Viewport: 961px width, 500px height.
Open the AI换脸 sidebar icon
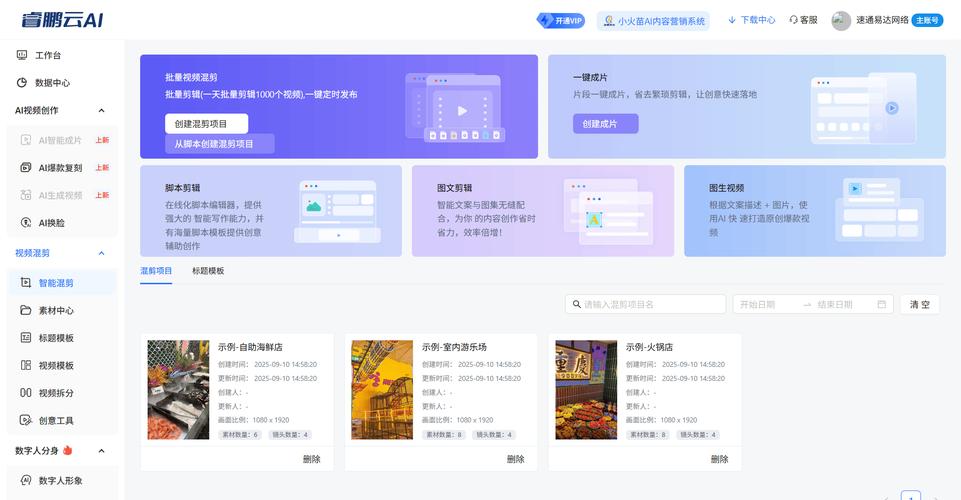(x=26, y=222)
